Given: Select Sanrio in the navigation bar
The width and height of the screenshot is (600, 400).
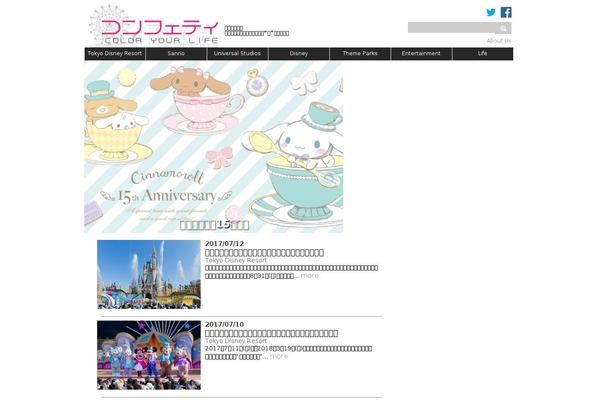Looking at the screenshot, I should pos(176,54).
